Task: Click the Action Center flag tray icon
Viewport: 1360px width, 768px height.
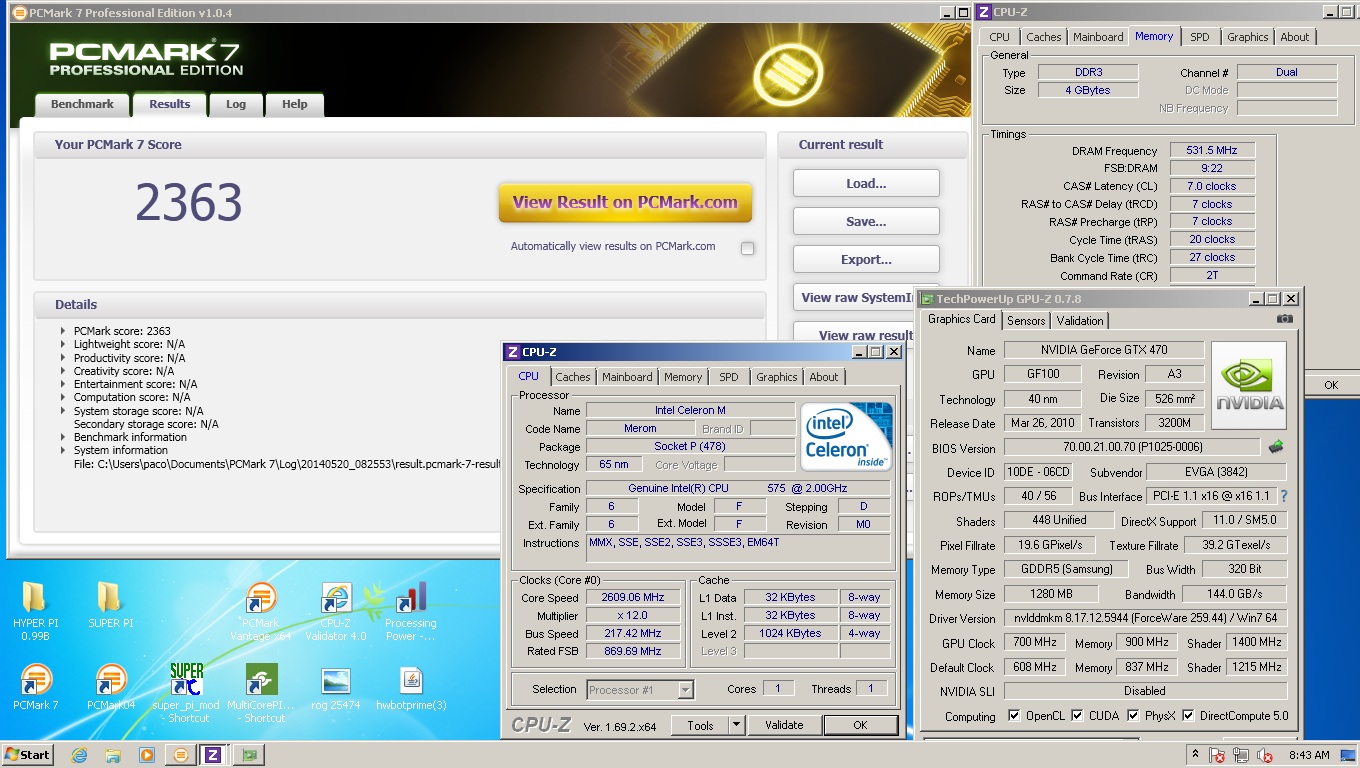Action: pos(1217,755)
